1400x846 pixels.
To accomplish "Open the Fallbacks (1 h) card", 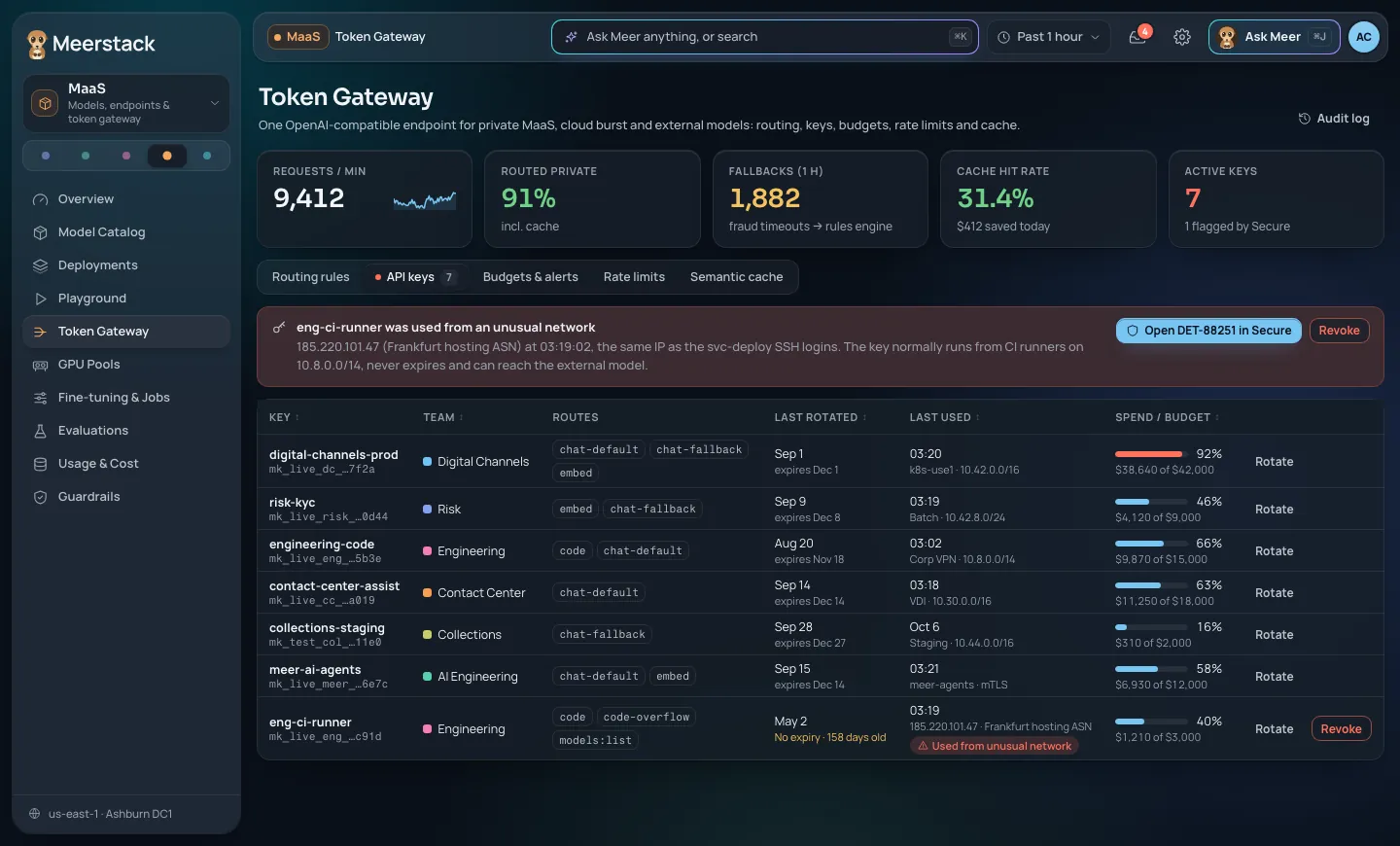I will pos(821,198).
